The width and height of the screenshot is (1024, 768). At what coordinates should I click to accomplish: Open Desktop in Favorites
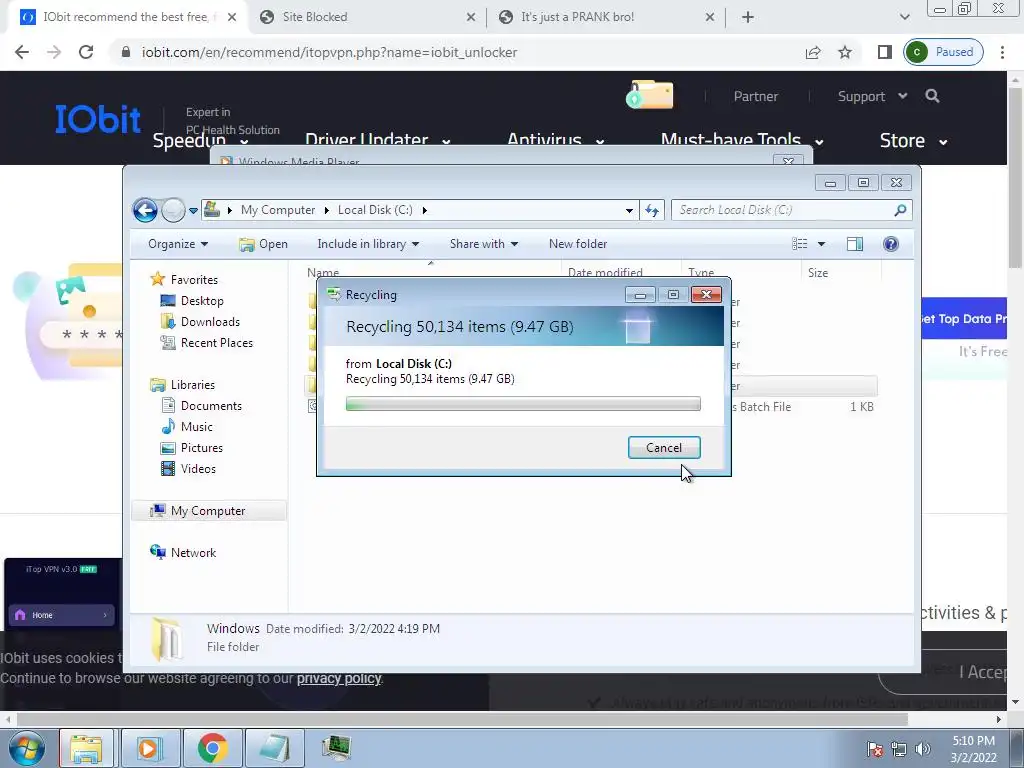(x=202, y=300)
